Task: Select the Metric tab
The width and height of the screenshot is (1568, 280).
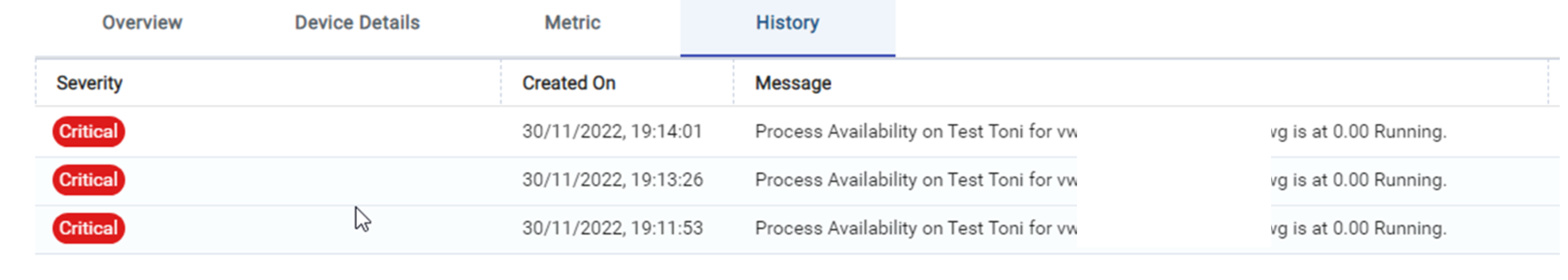Action: (x=572, y=23)
